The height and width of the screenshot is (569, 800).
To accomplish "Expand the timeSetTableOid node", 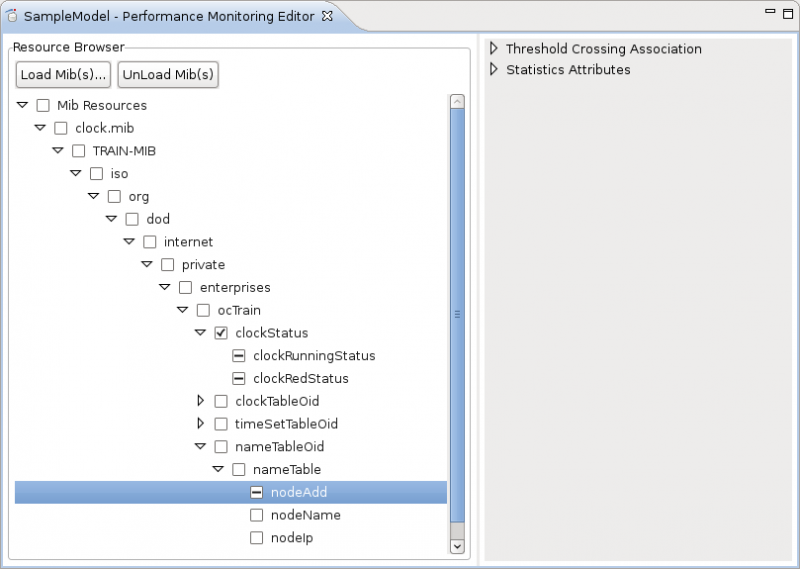I will coord(201,423).
